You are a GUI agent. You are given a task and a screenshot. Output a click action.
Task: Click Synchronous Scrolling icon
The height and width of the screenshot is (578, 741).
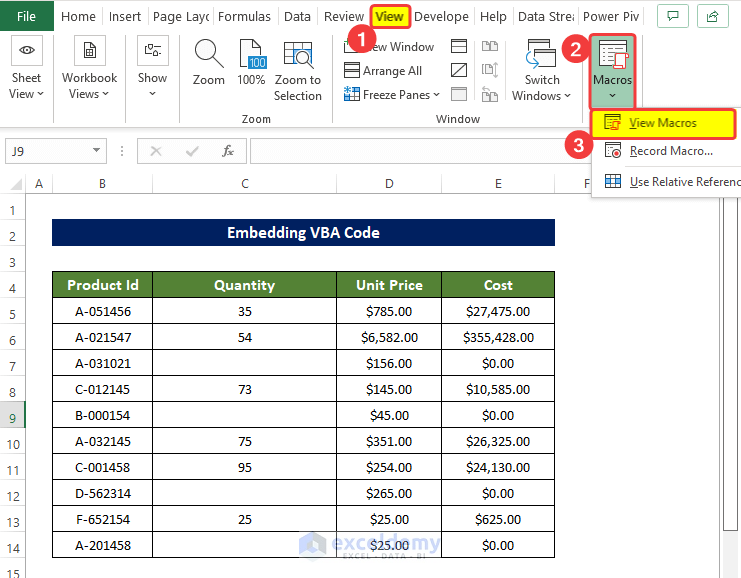click(x=490, y=70)
